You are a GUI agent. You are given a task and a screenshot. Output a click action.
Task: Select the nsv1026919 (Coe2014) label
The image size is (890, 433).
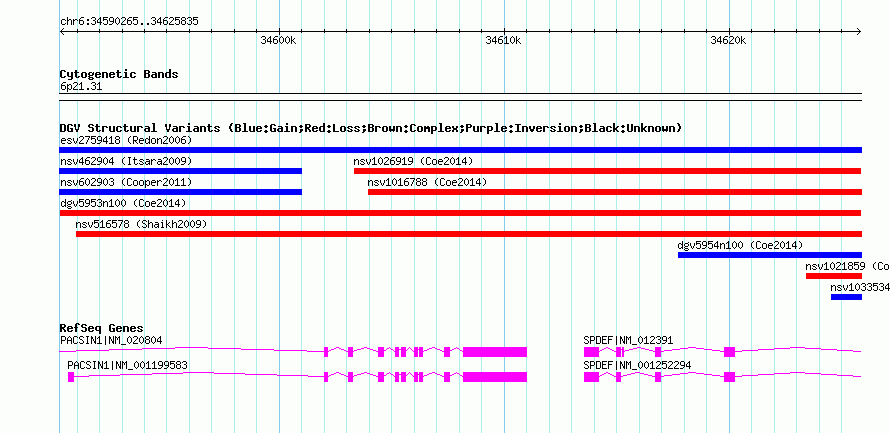413,161
